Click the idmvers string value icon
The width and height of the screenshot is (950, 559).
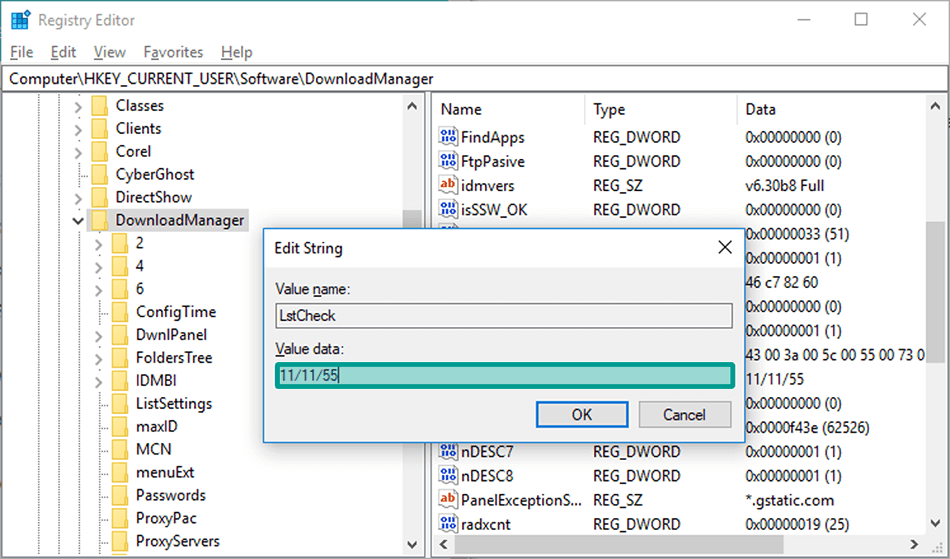[448, 185]
